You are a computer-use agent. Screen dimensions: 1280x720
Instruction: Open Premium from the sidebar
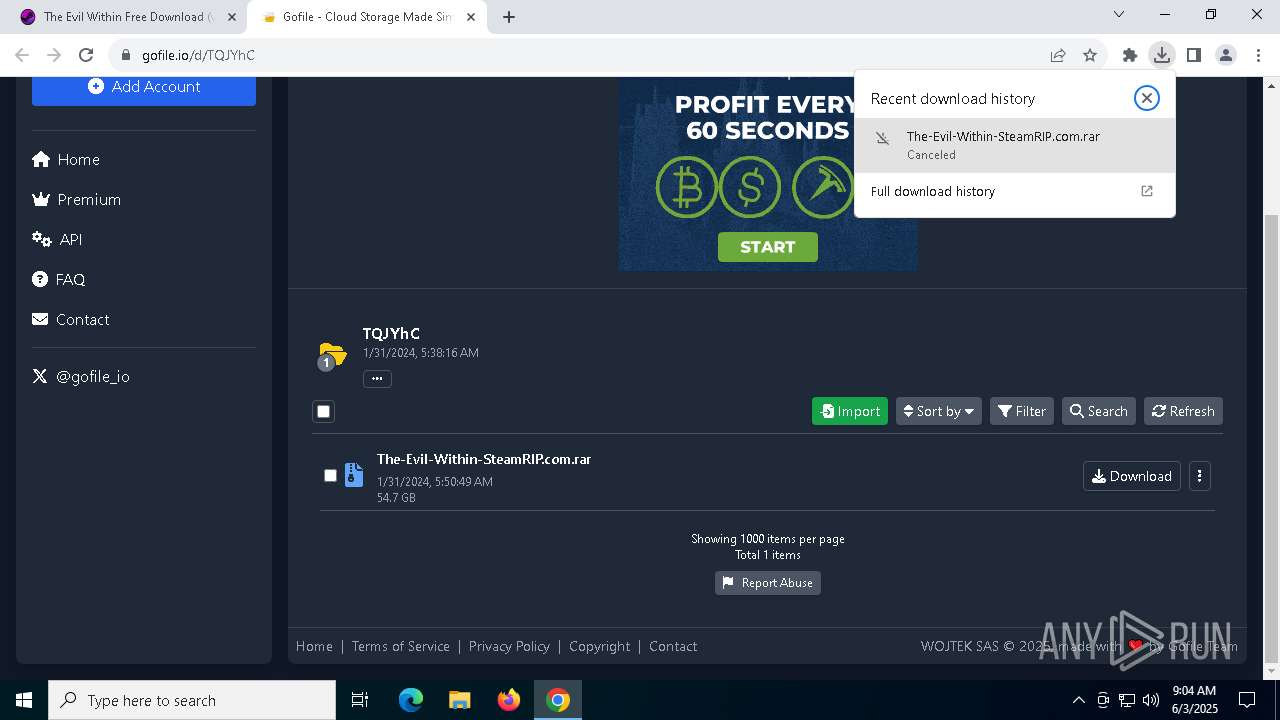(77, 199)
